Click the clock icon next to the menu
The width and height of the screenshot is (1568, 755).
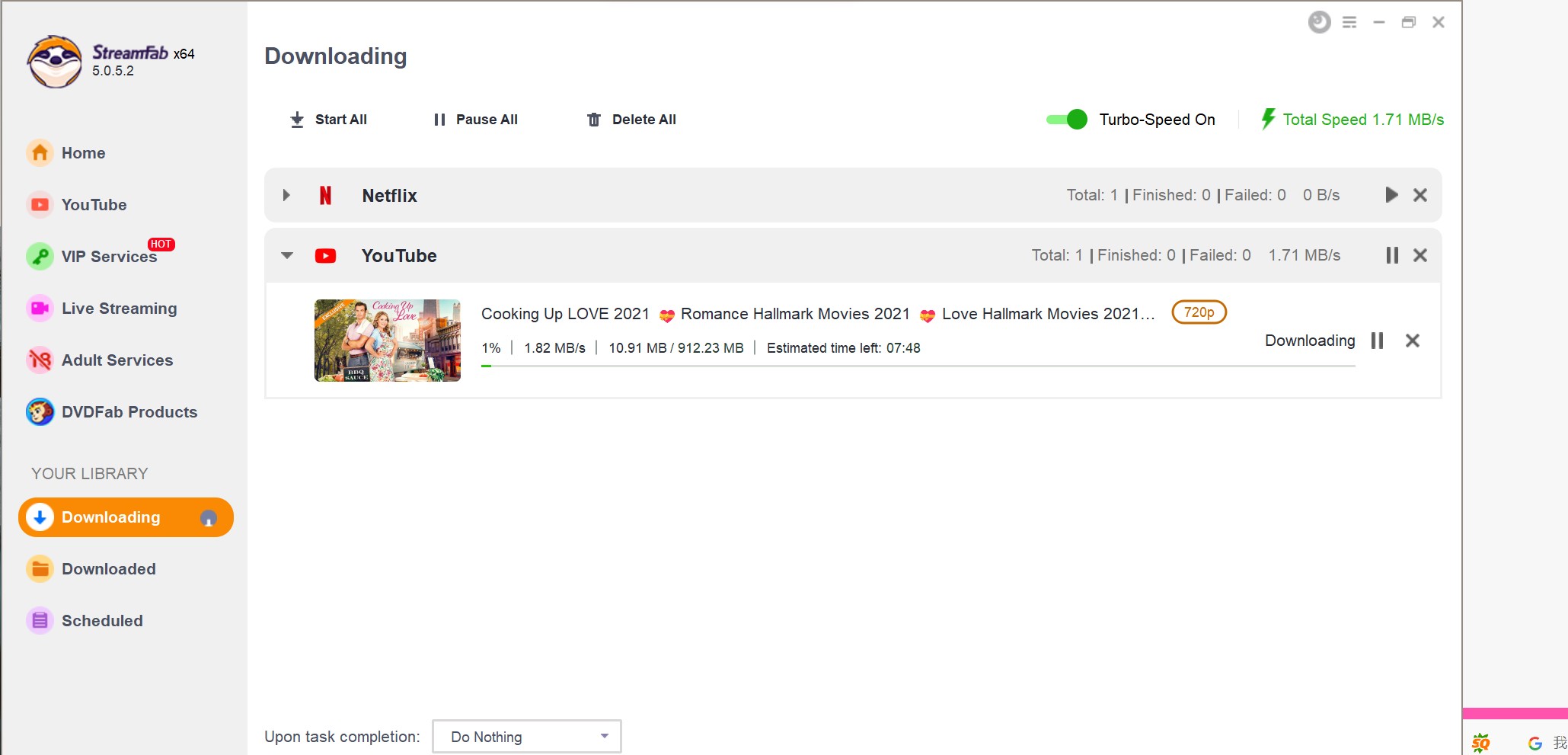tap(1319, 22)
